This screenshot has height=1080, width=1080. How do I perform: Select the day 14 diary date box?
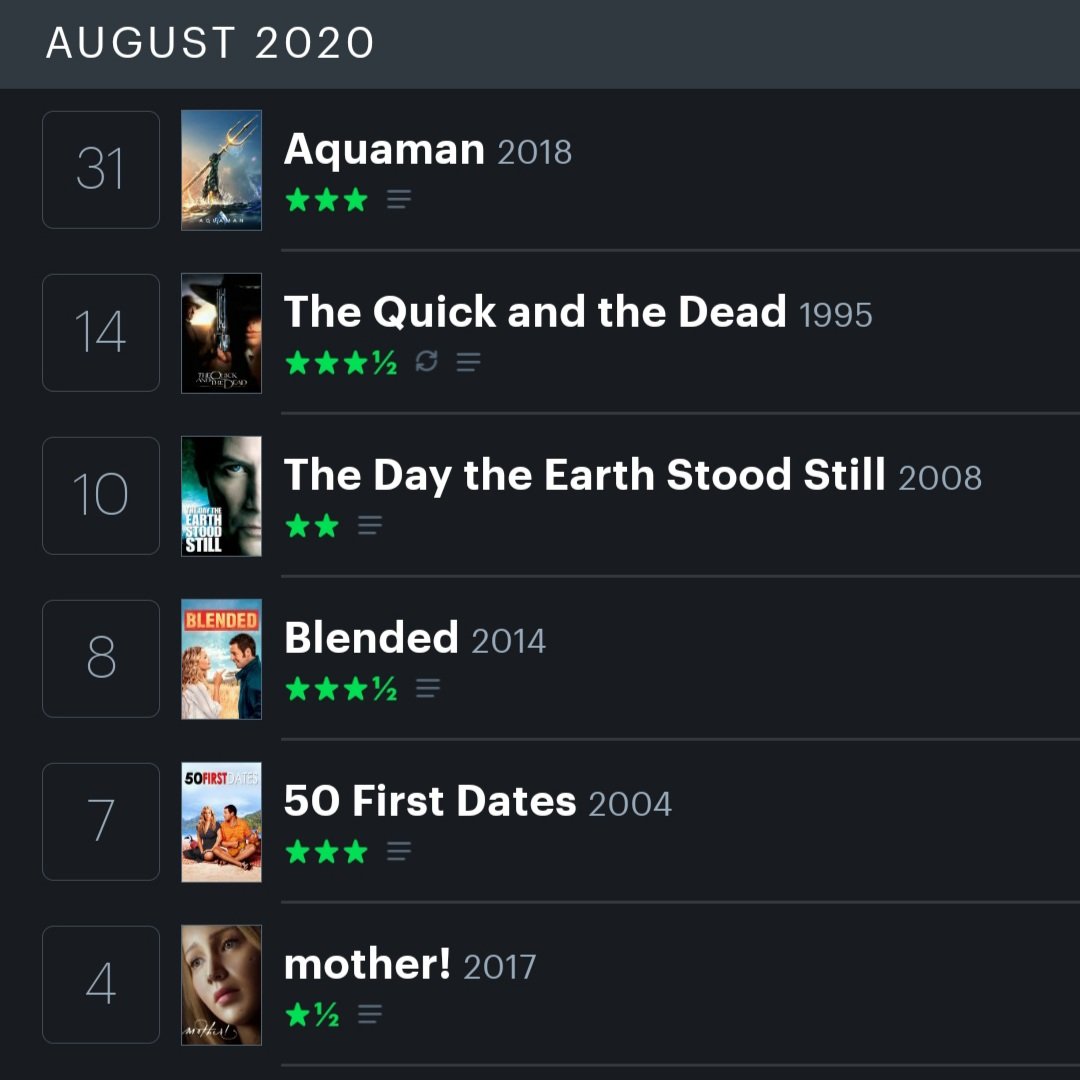[x=101, y=333]
